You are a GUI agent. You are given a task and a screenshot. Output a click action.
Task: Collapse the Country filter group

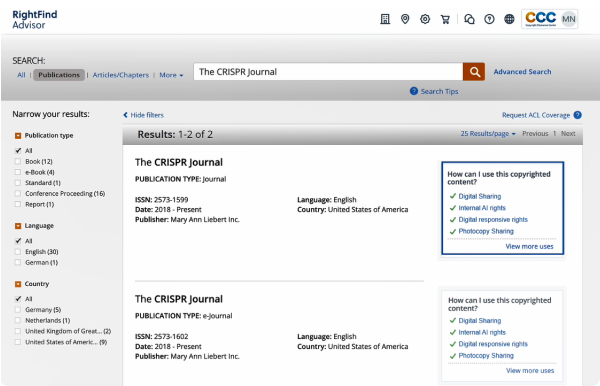18,284
